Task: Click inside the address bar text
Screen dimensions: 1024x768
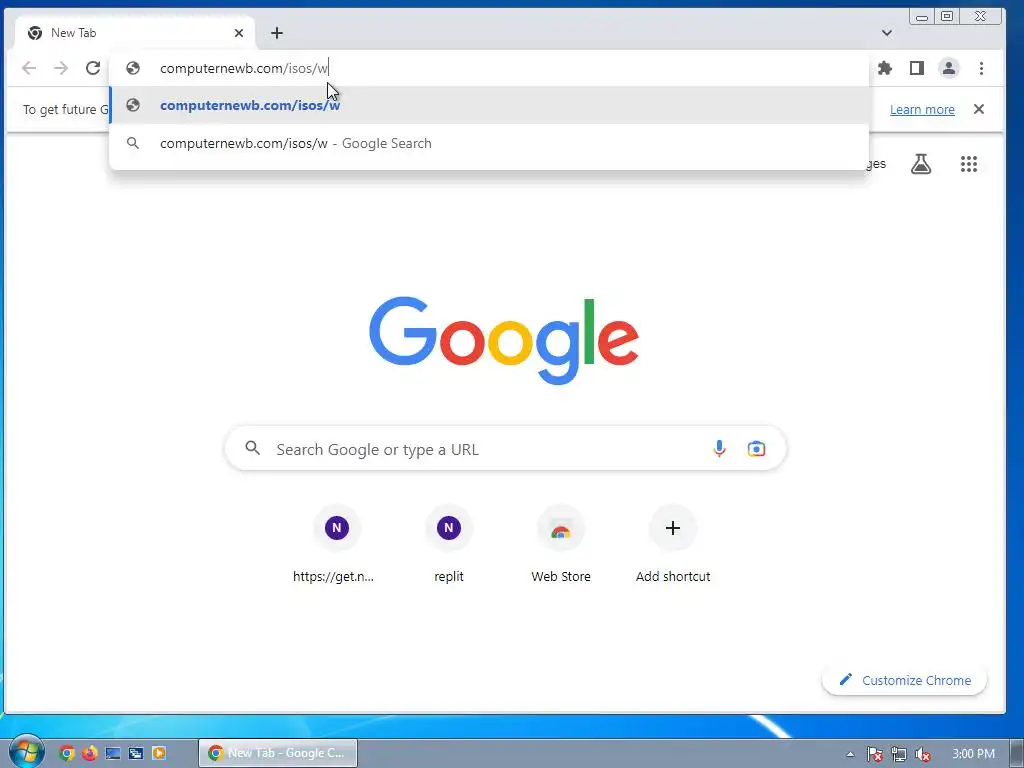Action: pos(244,68)
